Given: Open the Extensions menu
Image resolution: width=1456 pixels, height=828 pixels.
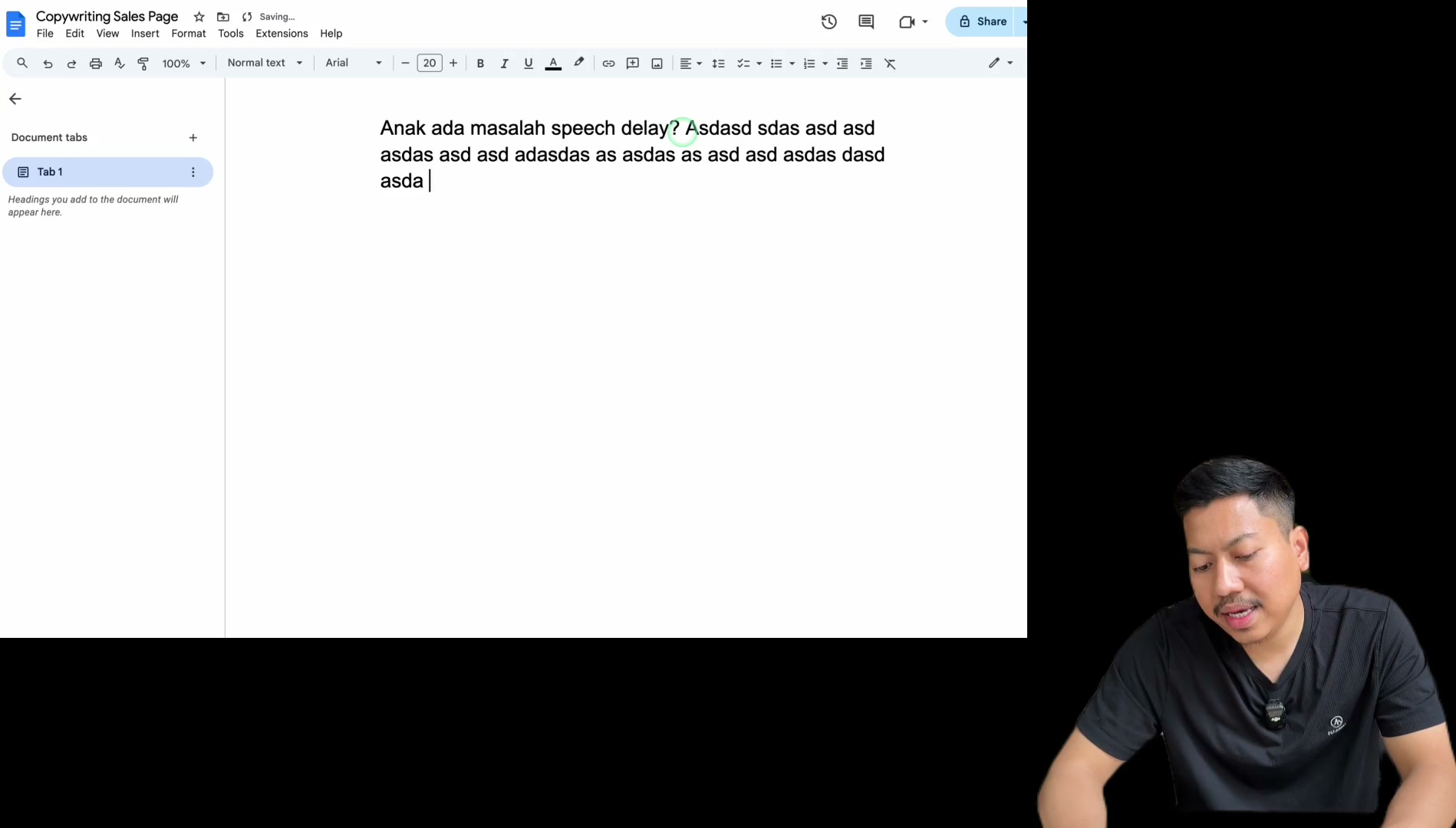Looking at the screenshot, I should point(282,34).
